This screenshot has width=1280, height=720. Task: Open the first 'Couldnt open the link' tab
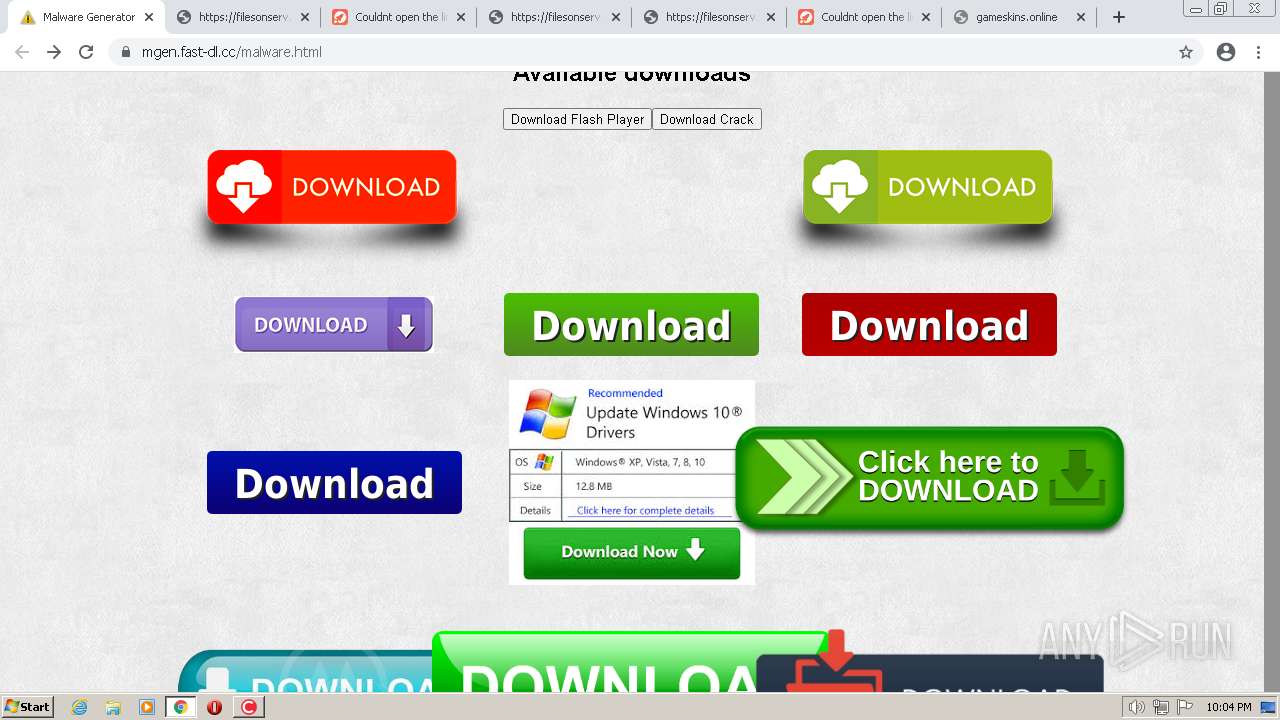tap(399, 17)
